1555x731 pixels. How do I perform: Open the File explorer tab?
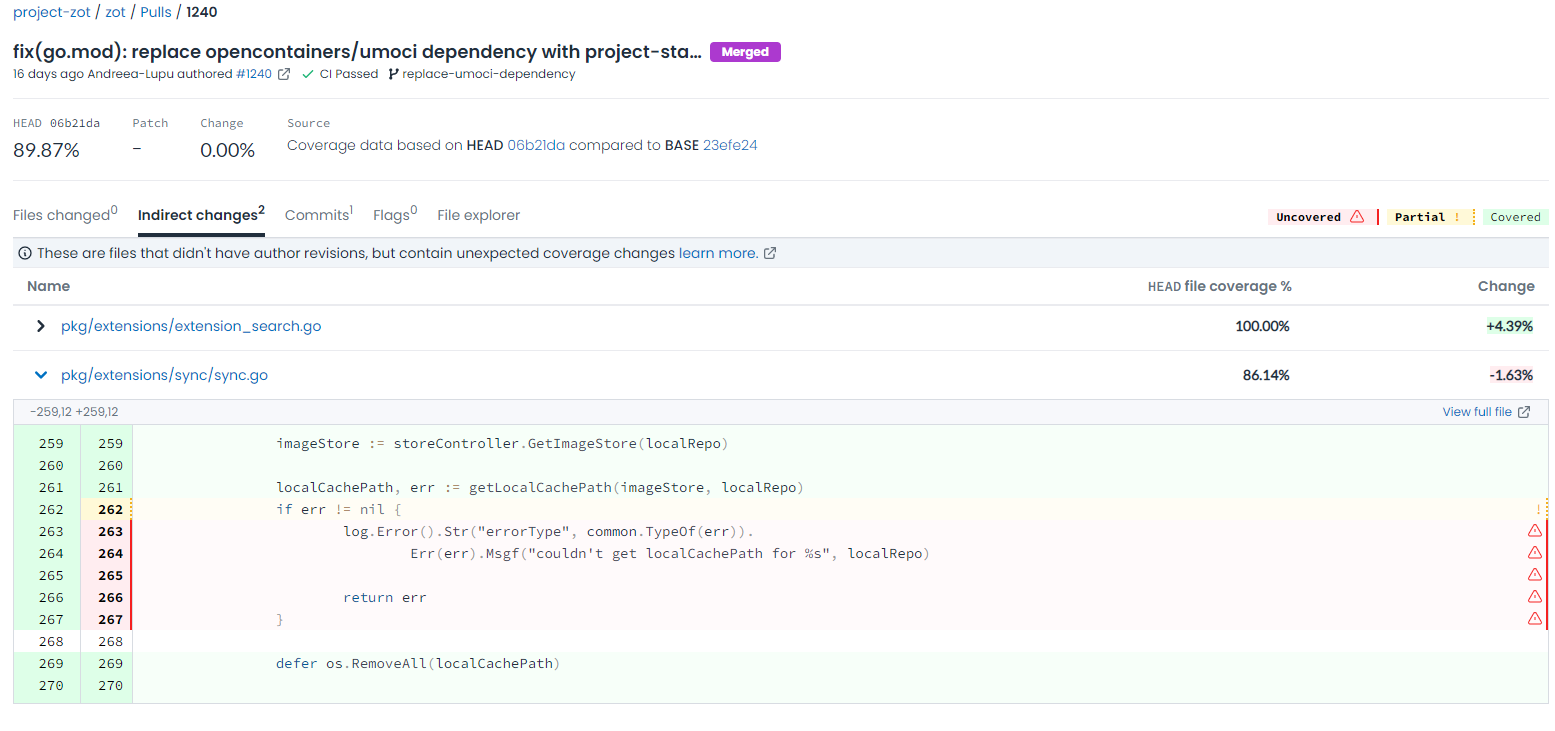479,214
